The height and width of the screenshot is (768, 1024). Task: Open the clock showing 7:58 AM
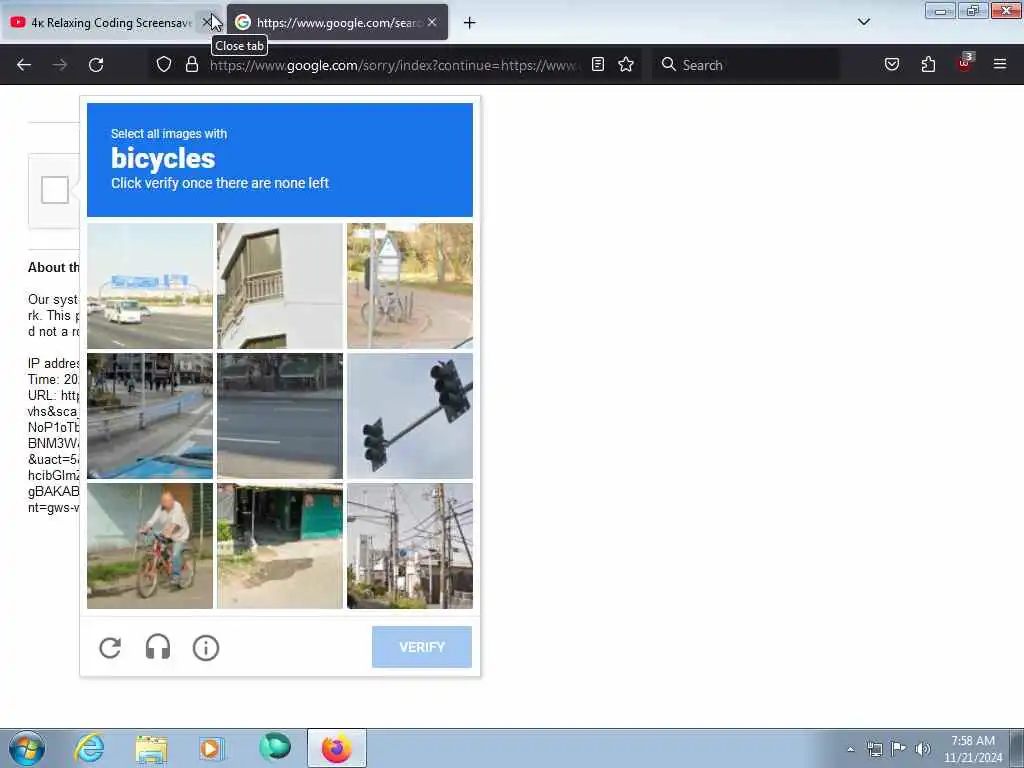(973, 749)
